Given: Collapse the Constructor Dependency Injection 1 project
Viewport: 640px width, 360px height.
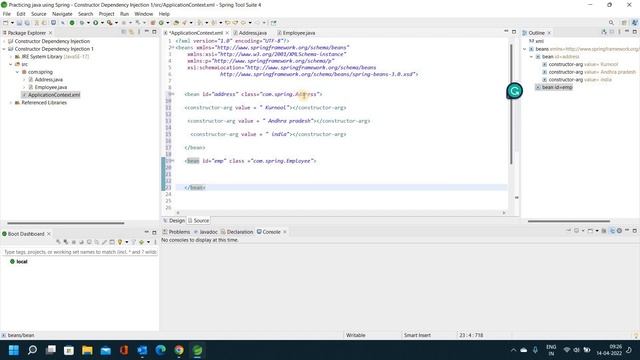Looking at the screenshot, I should [x=4, y=49].
